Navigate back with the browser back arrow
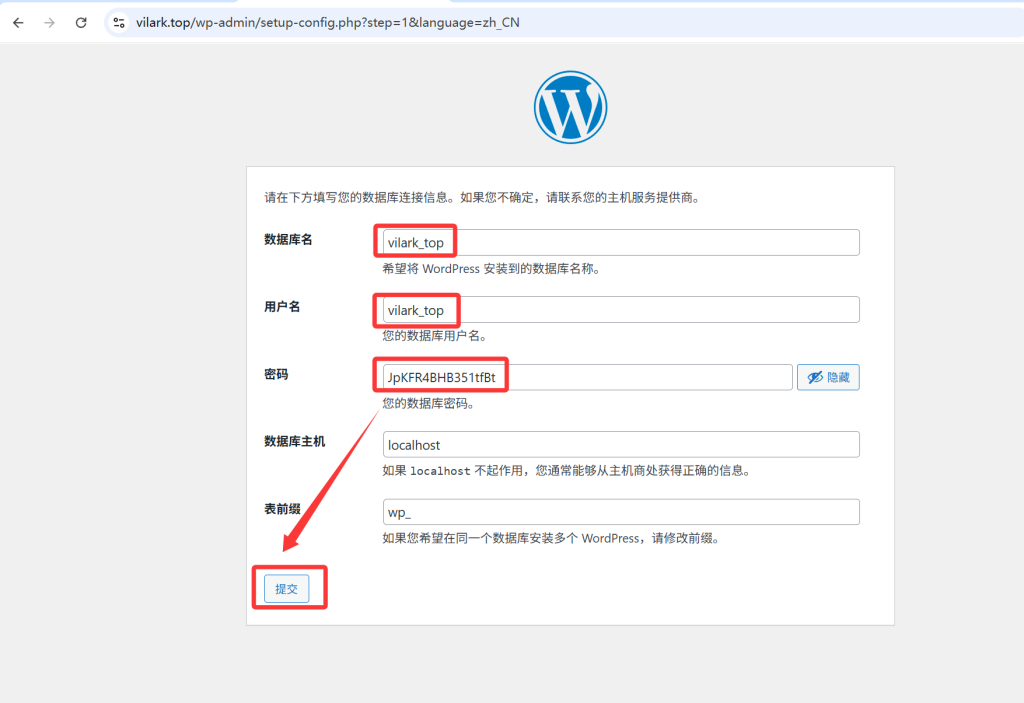The height and width of the screenshot is (703, 1024). tap(18, 22)
